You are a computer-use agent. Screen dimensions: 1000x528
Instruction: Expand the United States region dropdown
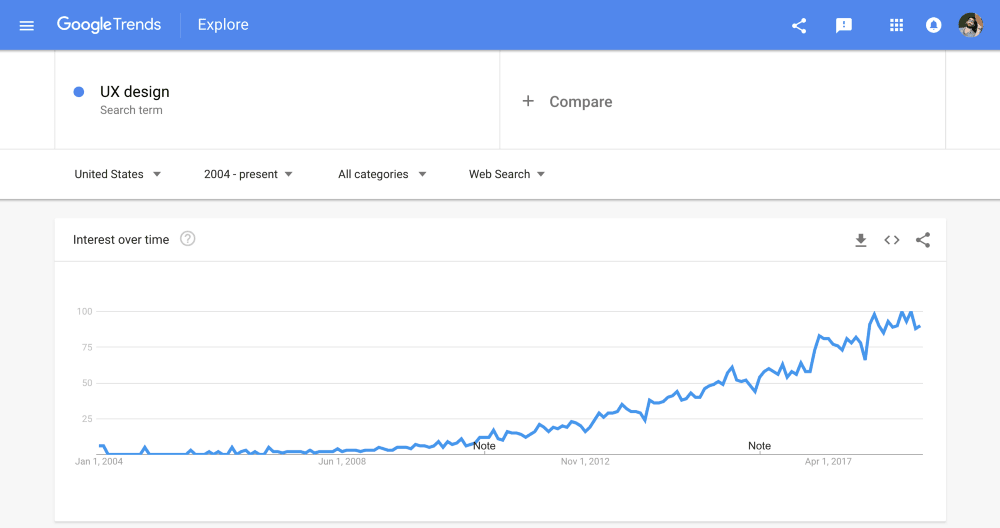click(x=117, y=174)
